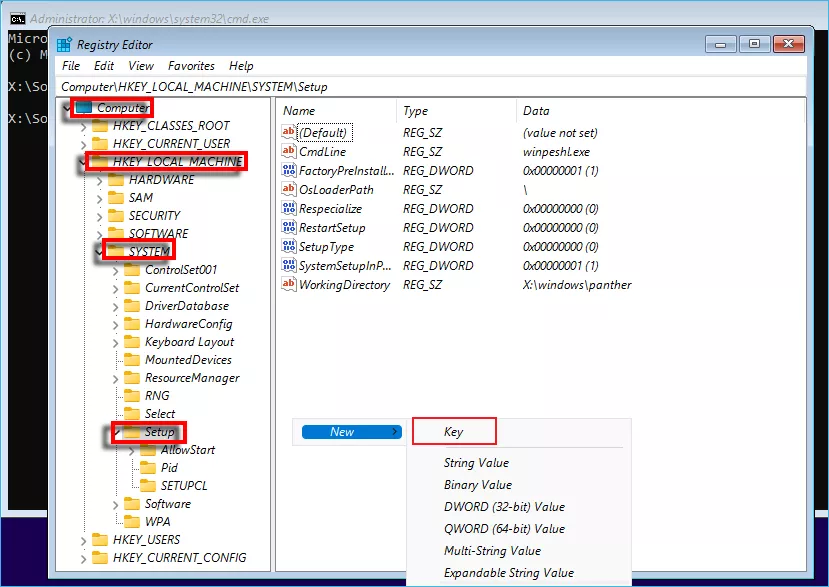Viewport: 829px width, 587px height.
Task: Select the SystemSetupInP... value name
Action: click(345, 266)
